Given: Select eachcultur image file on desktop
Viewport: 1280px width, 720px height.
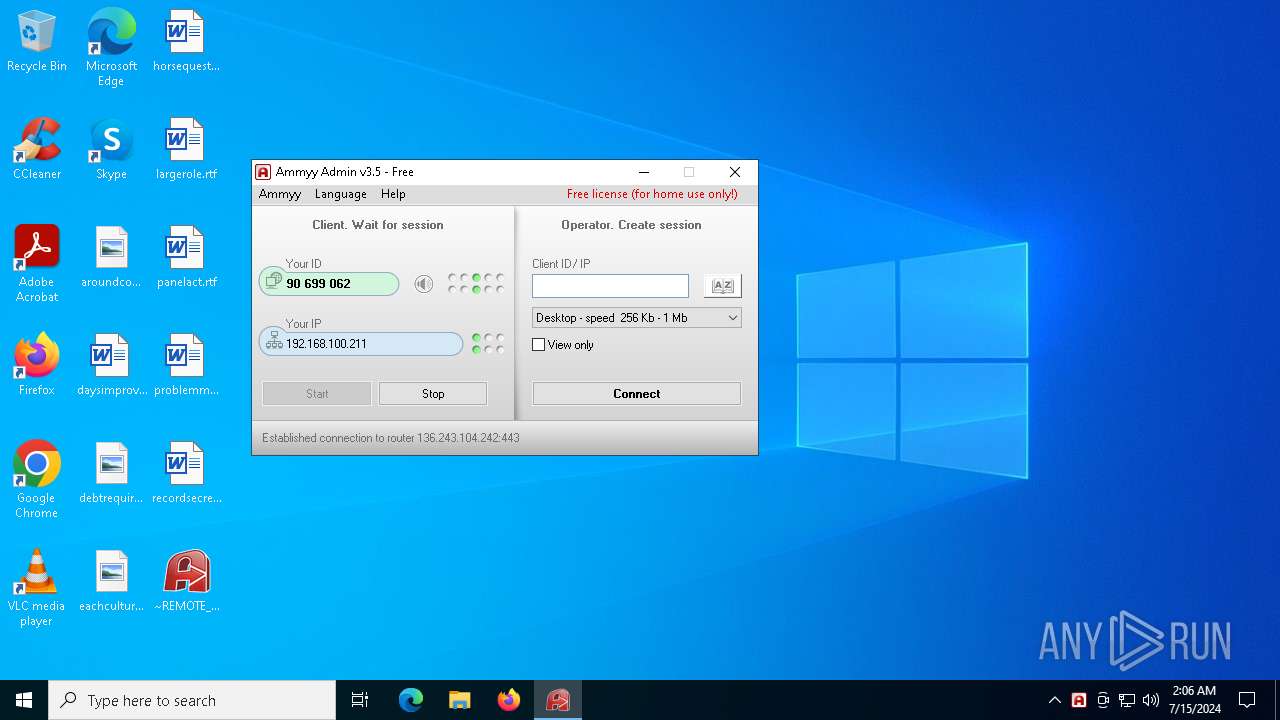Looking at the screenshot, I should 111,581.
